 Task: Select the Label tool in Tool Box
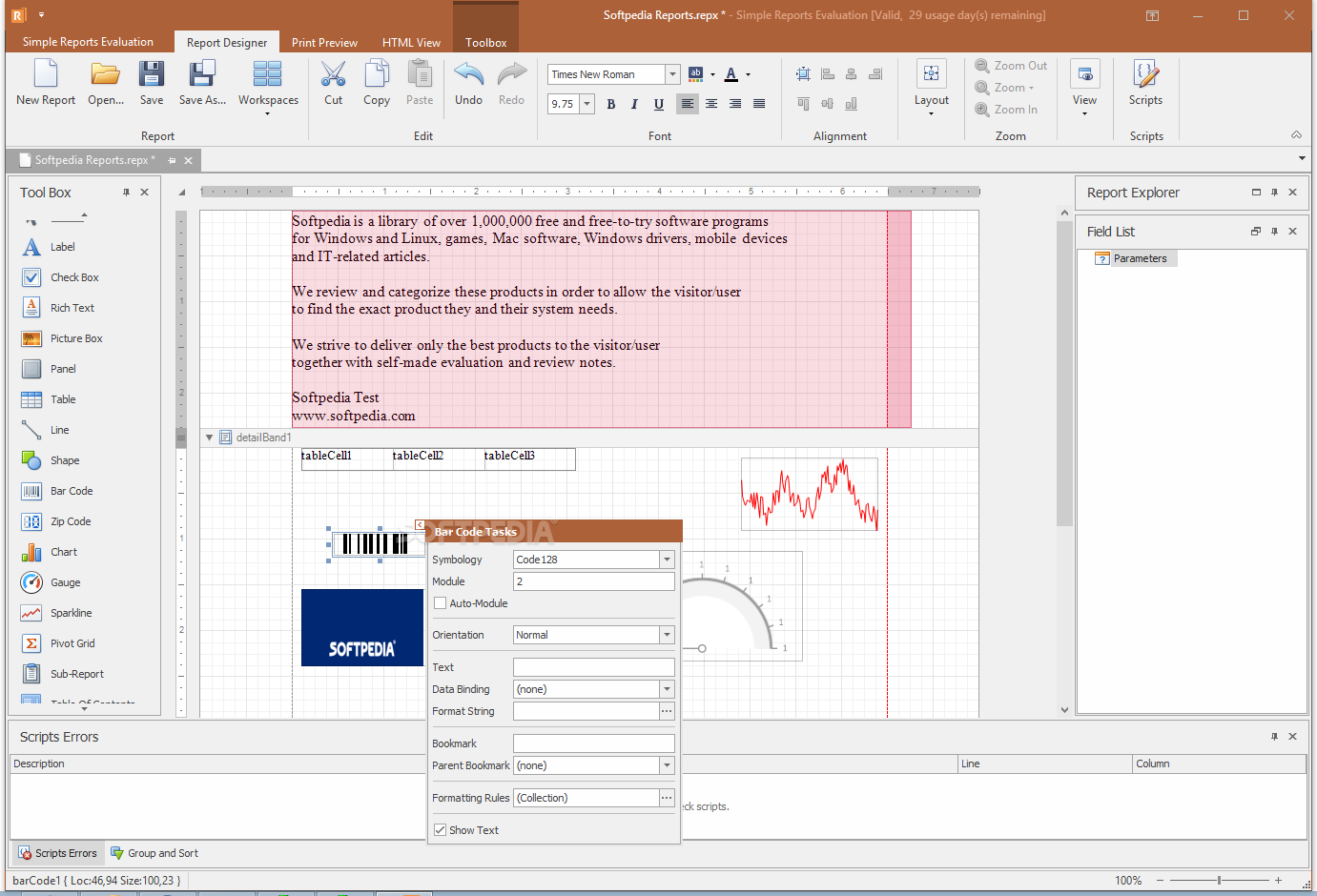(x=62, y=247)
